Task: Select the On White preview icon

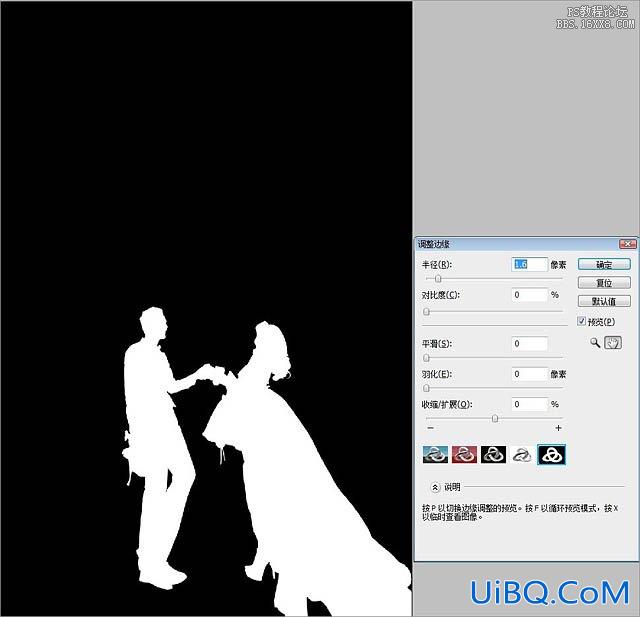Action: [522, 454]
